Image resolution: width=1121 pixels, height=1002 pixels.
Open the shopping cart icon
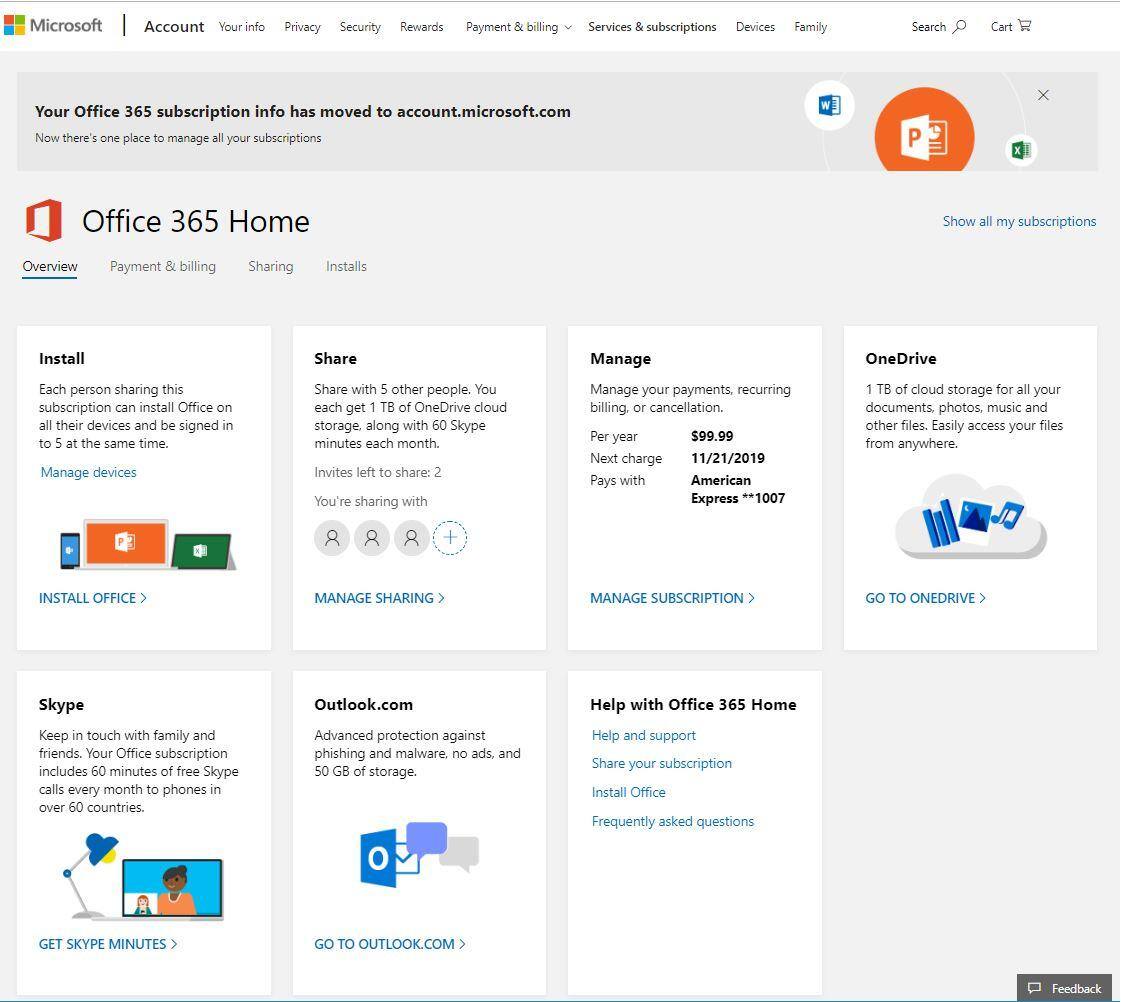click(x=1024, y=26)
